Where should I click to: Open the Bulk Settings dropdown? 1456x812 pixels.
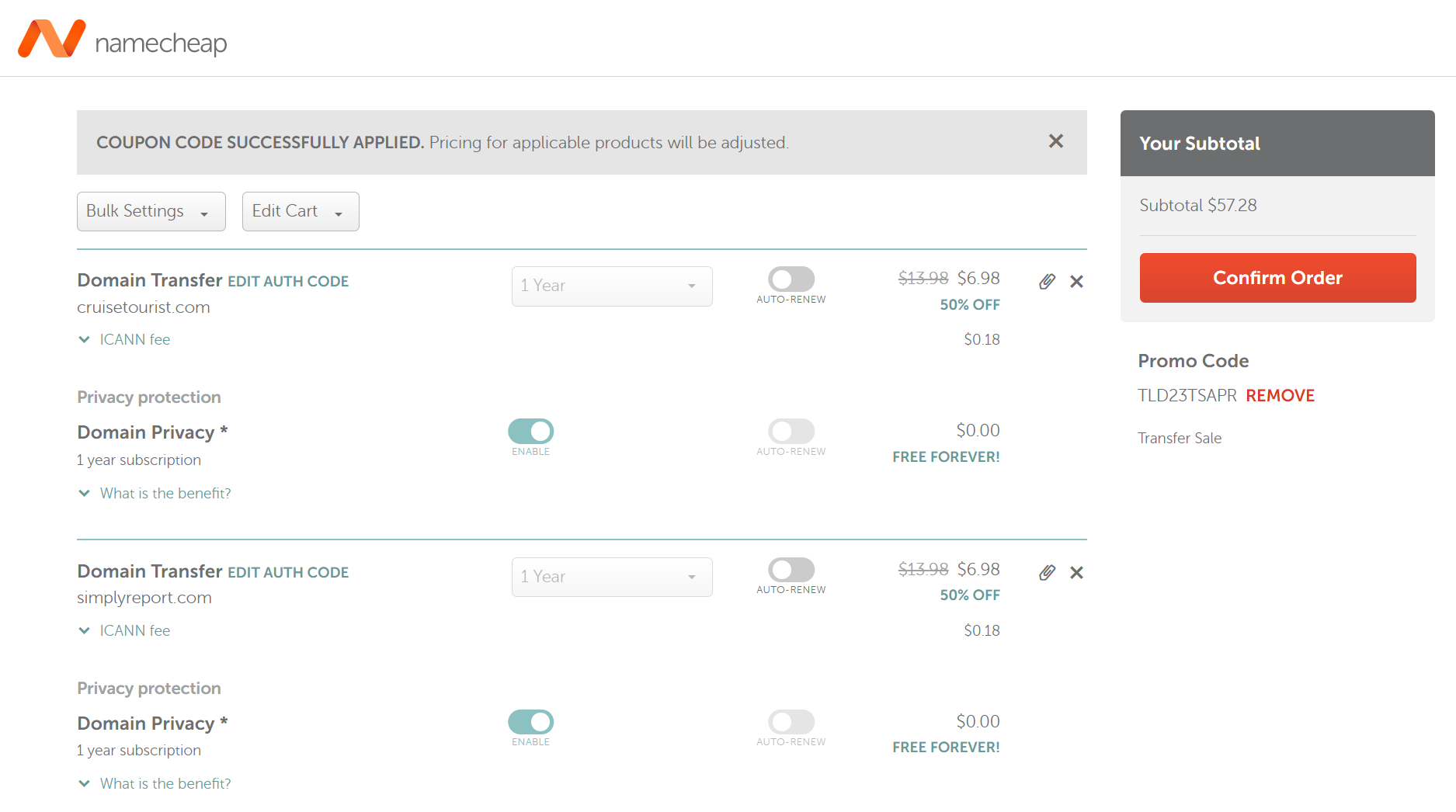click(151, 211)
